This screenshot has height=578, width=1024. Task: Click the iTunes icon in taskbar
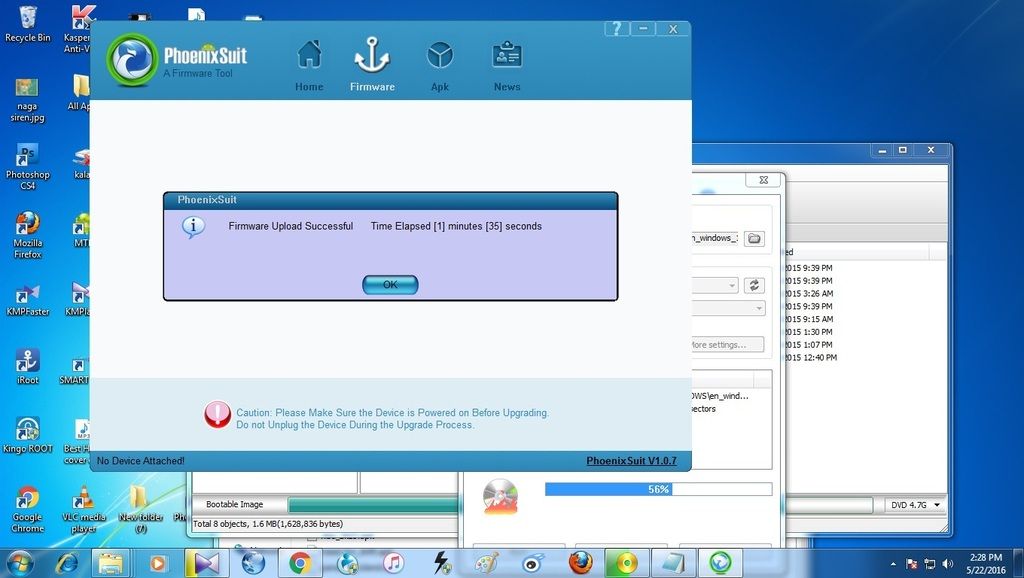click(x=393, y=563)
